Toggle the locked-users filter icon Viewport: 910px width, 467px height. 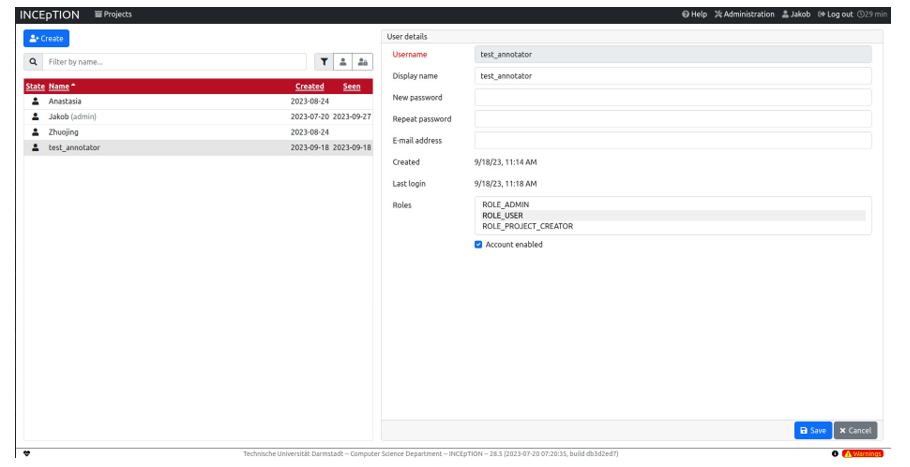point(362,62)
